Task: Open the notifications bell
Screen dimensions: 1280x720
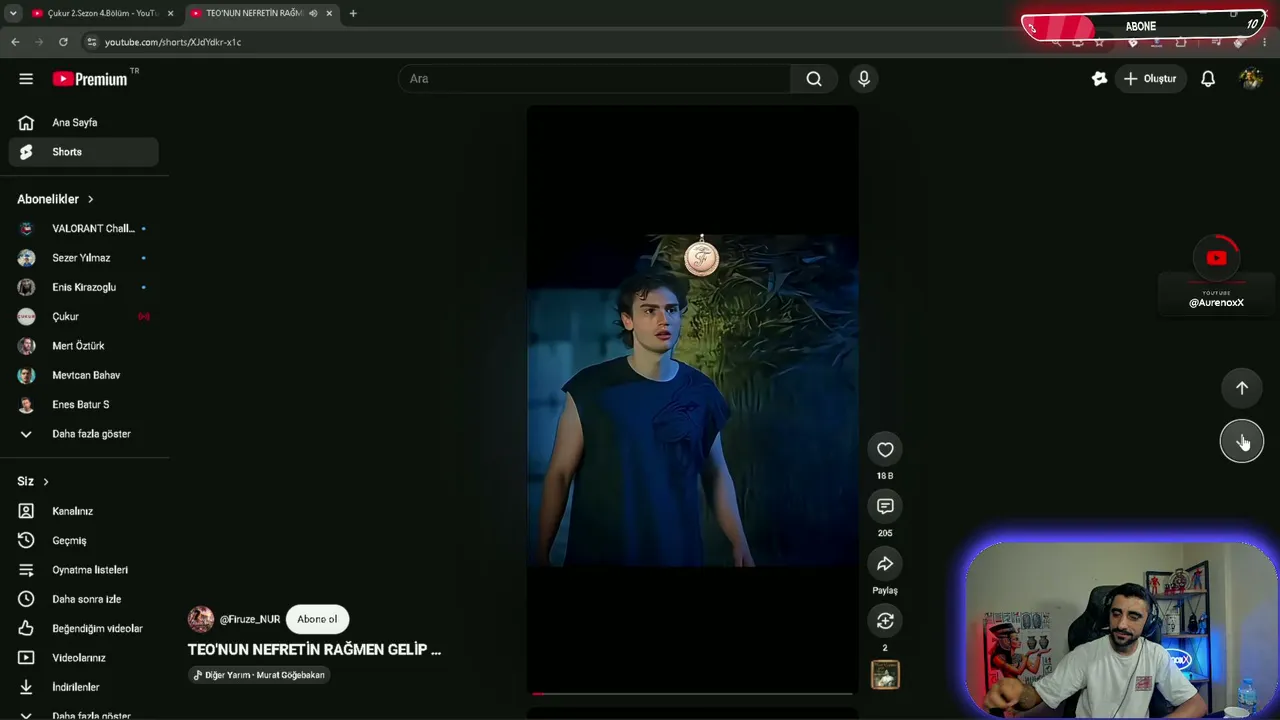Action: [1208, 79]
